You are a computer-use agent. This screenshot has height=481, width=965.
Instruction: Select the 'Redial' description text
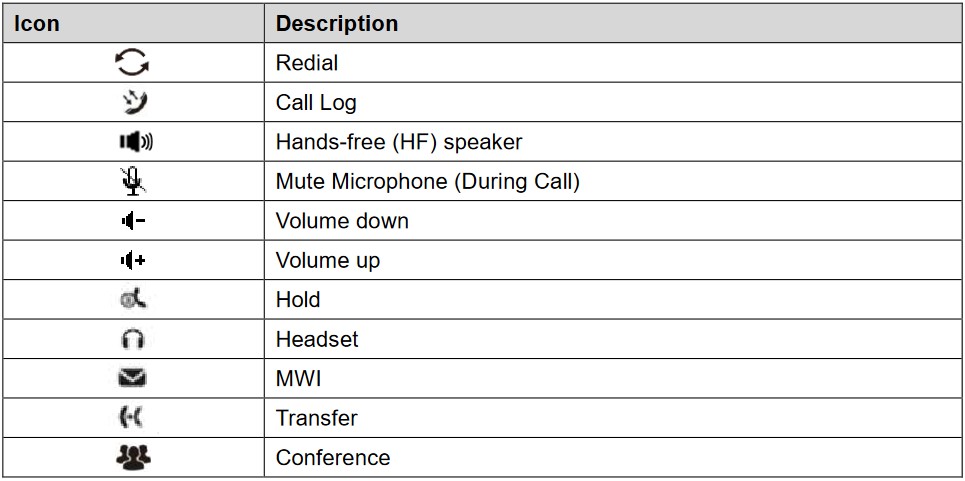(307, 63)
